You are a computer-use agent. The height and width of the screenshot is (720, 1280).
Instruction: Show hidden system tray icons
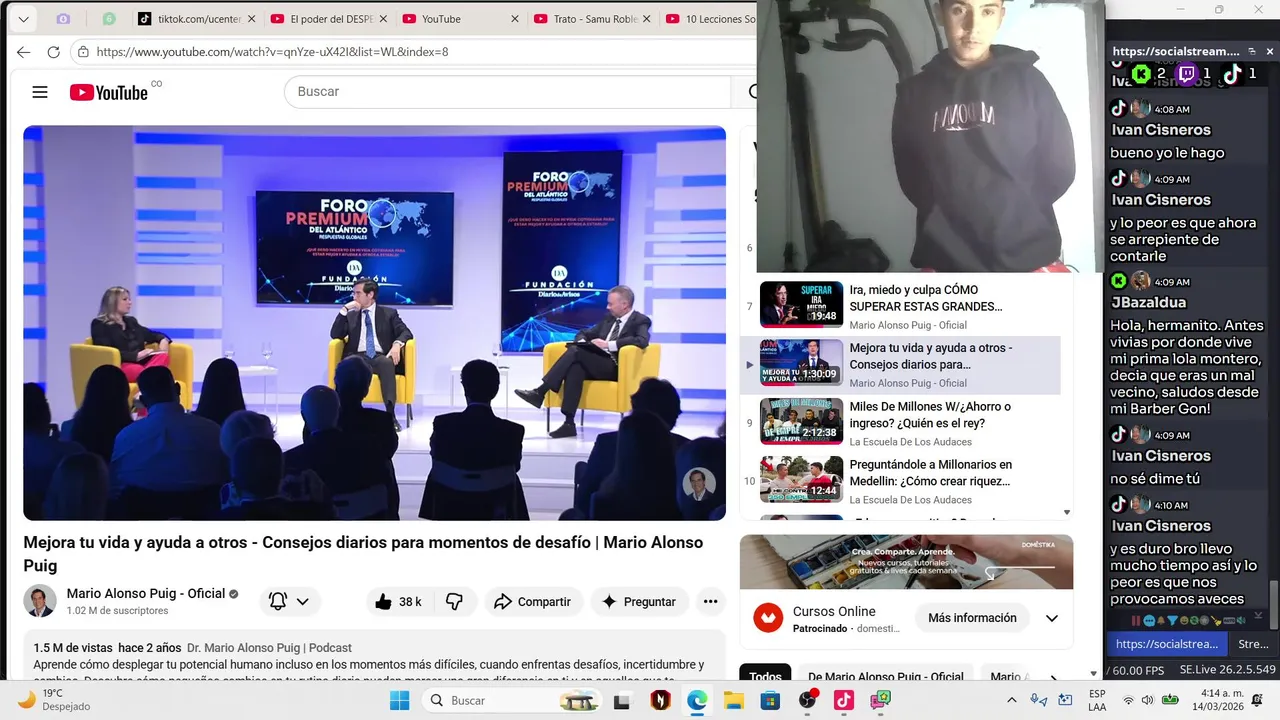pos(1011,700)
